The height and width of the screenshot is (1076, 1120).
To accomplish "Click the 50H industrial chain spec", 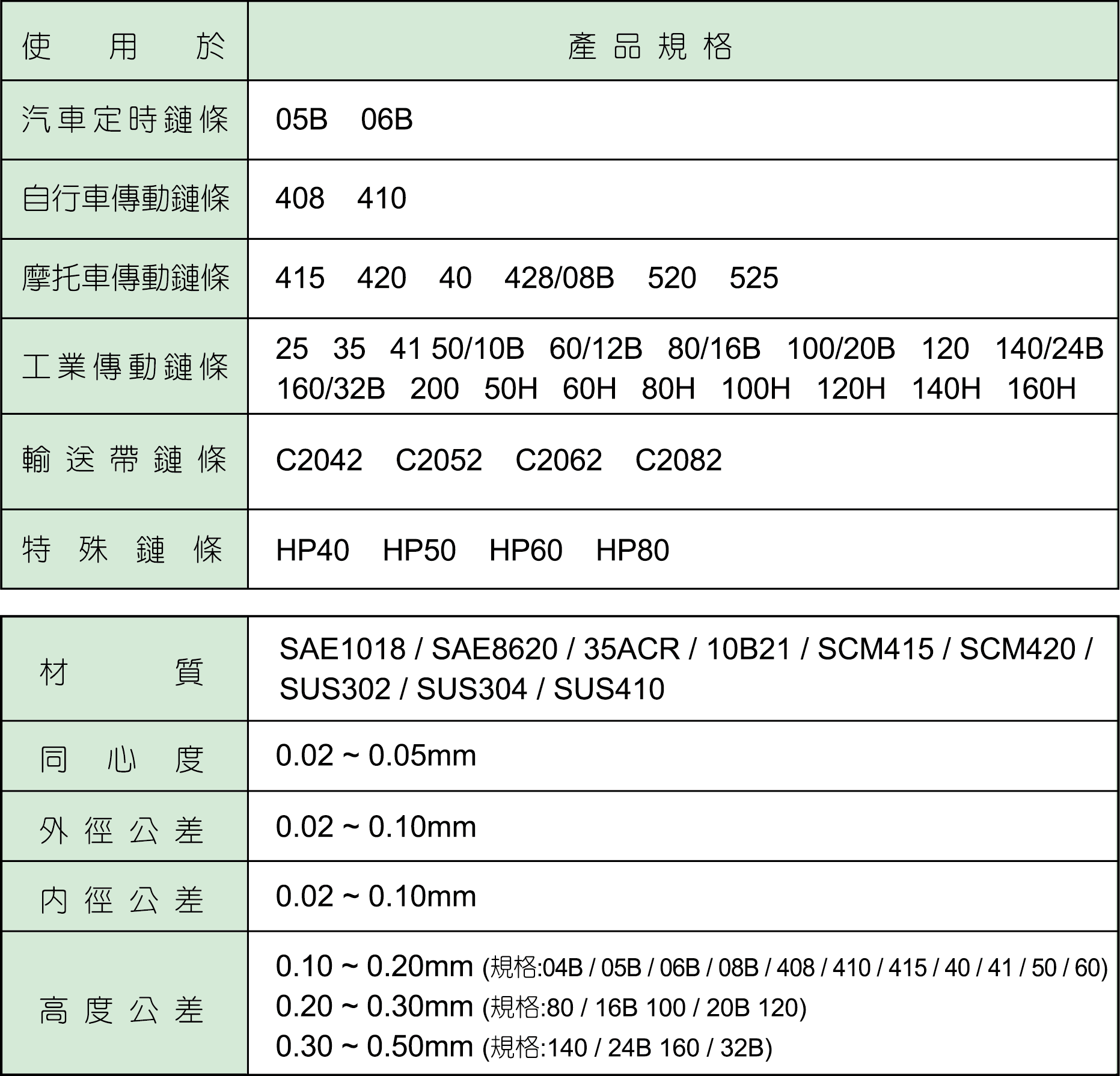I will (x=511, y=388).
